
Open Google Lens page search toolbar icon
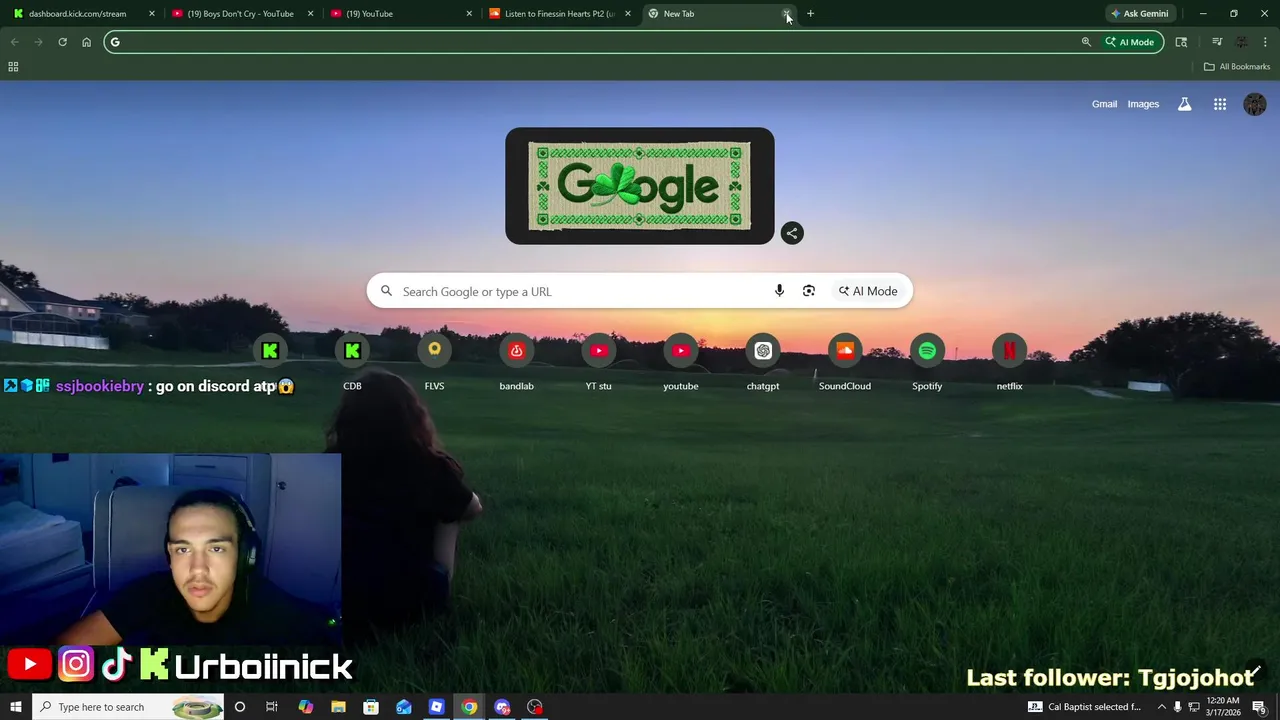tap(1181, 42)
